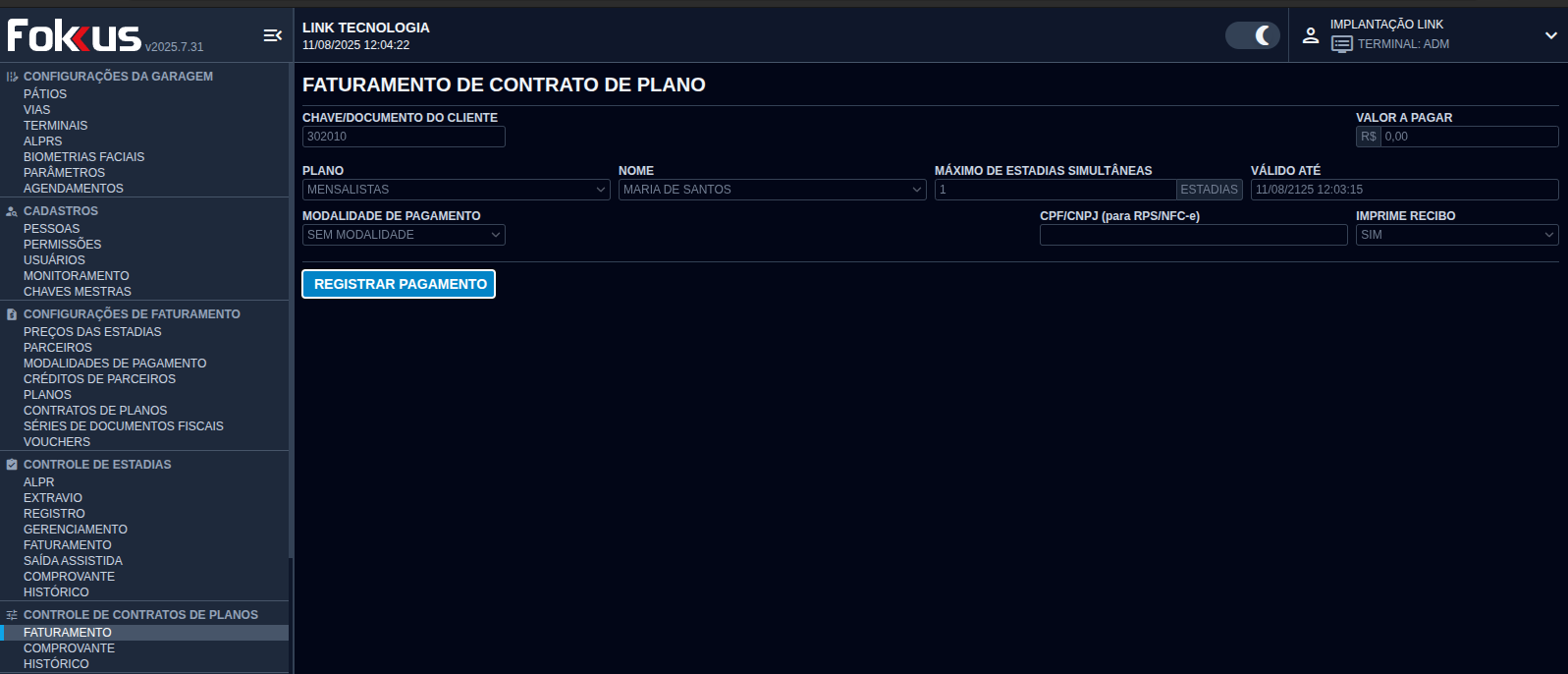Toggle the dark mode moon switch

coord(1253,35)
